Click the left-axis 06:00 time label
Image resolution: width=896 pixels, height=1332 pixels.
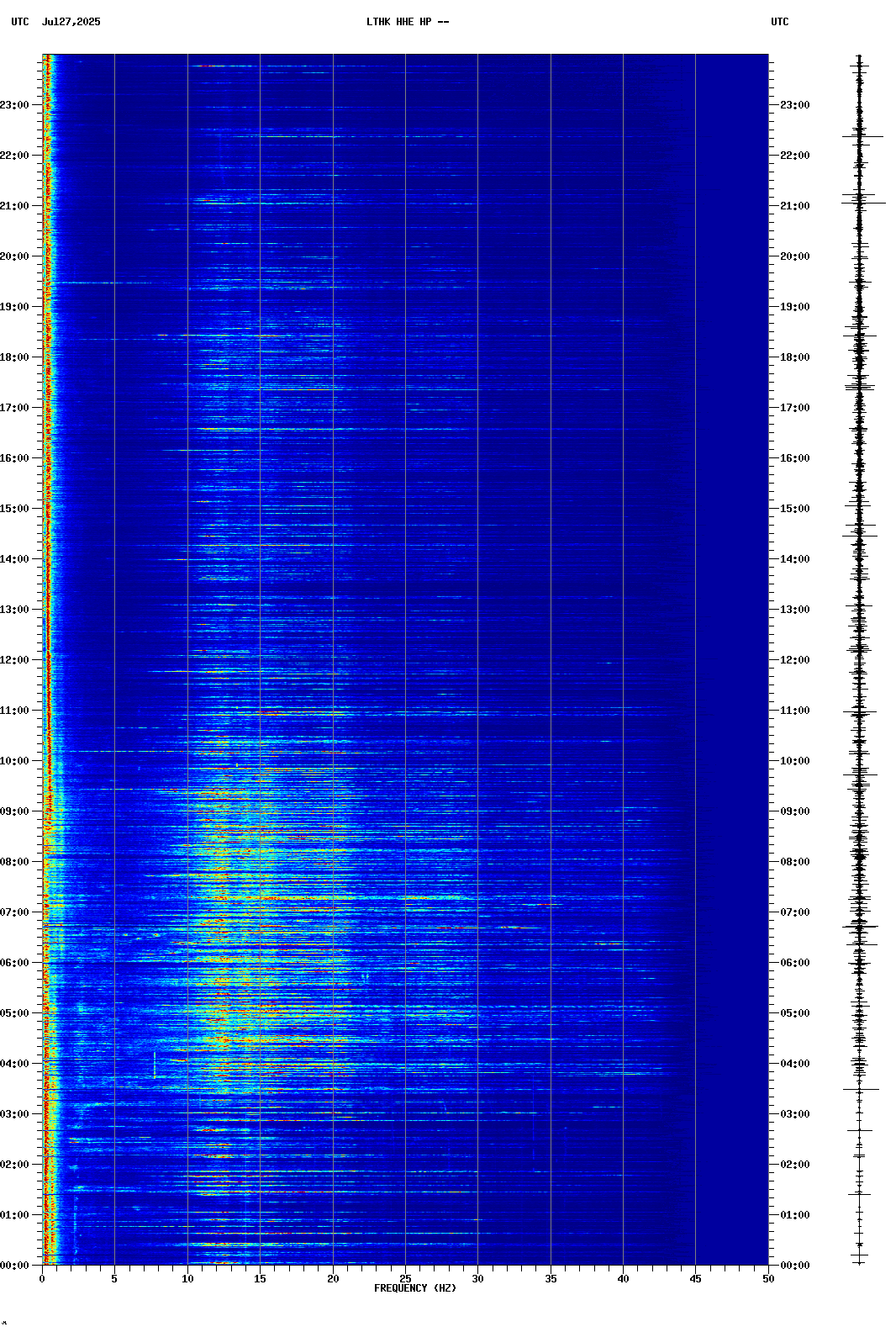click(x=14, y=963)
